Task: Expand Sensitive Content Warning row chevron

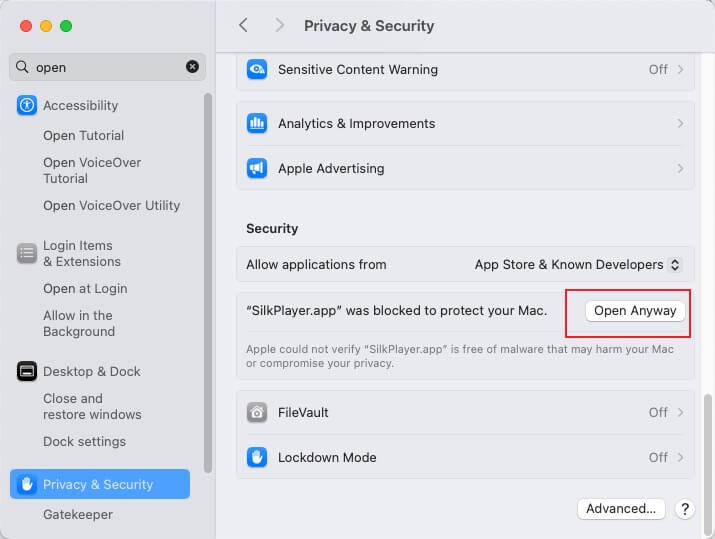Action: 680,69
